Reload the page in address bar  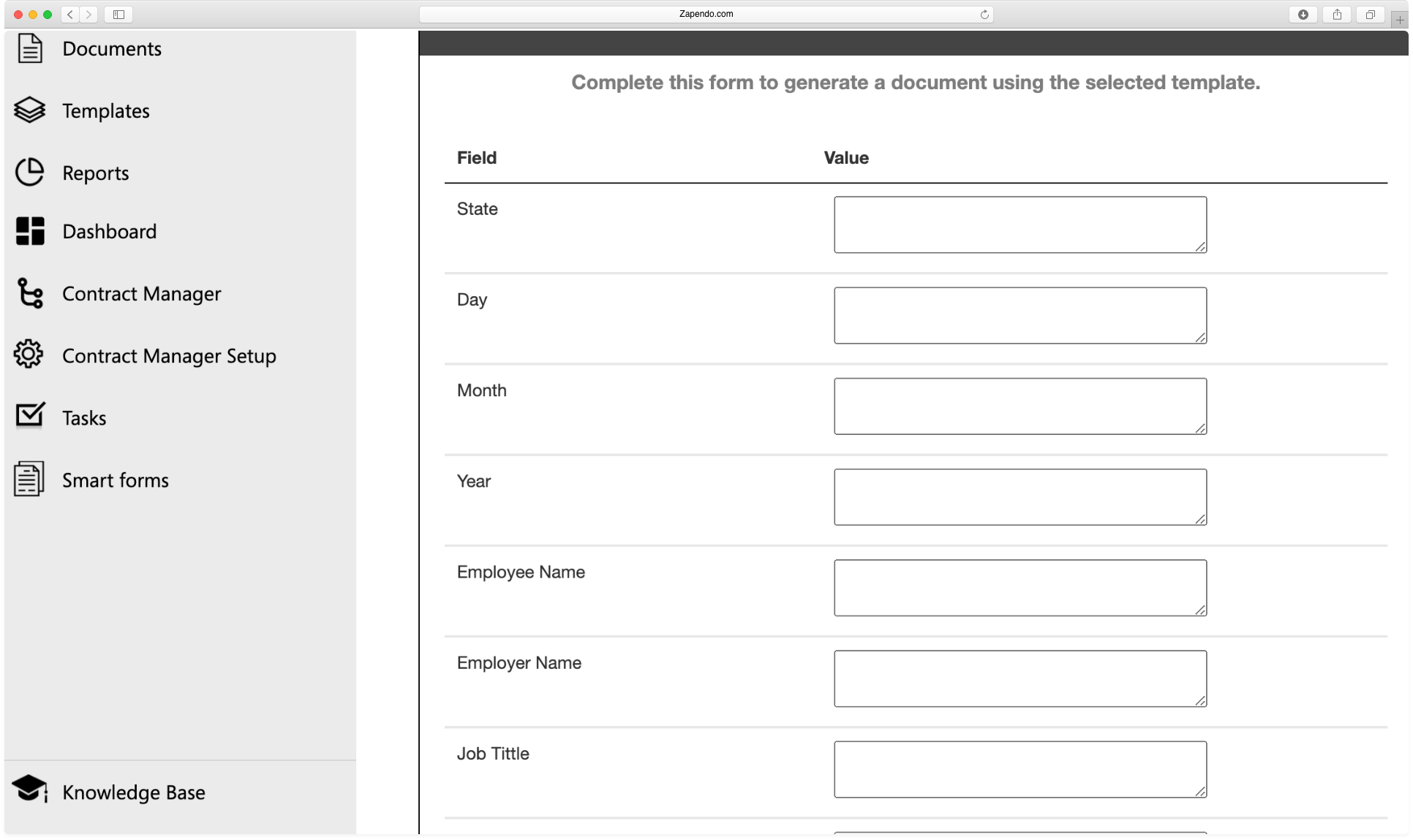tap(984, 15)
